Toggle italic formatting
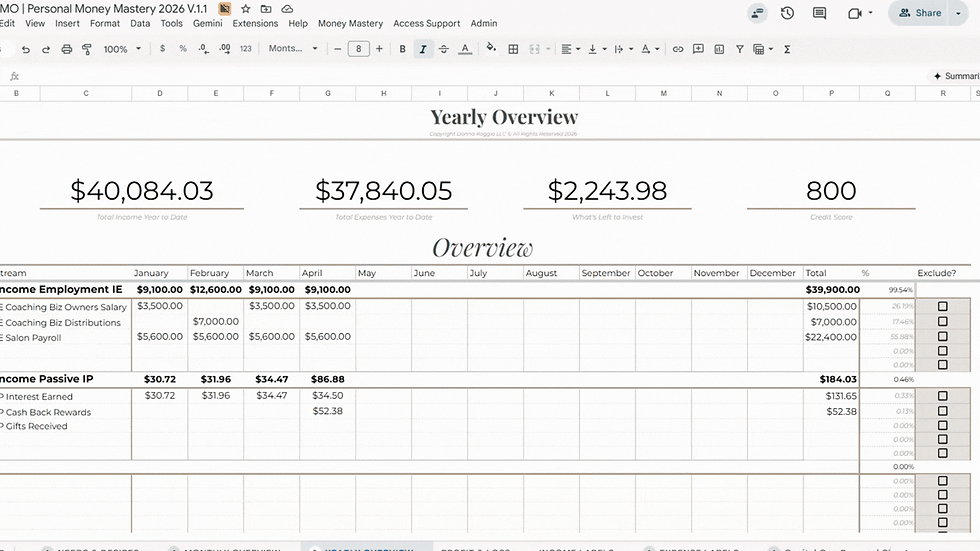Viewport: 980px width, 551px height. coord(423,49)
